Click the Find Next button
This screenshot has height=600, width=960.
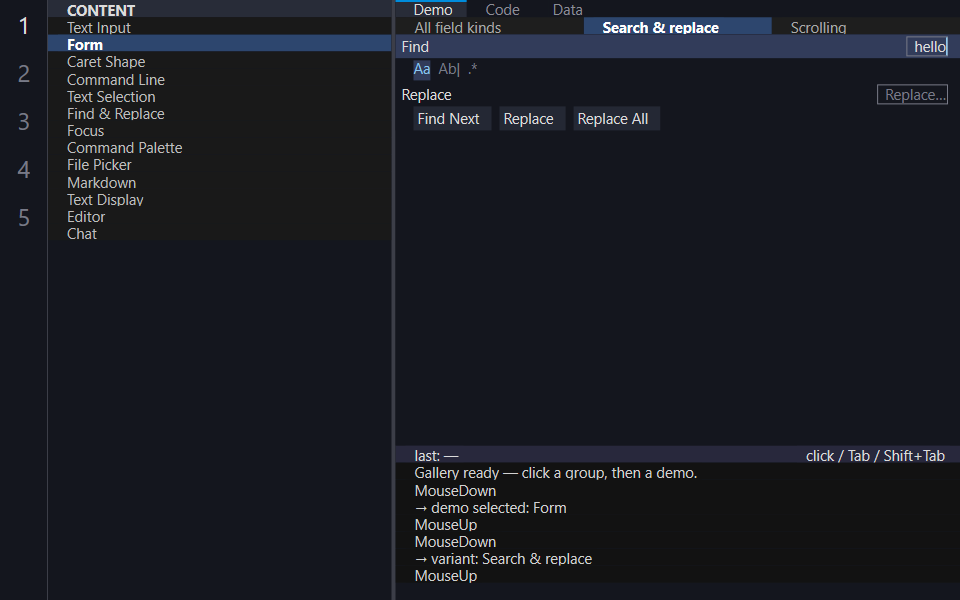click(x=452, y=119)
